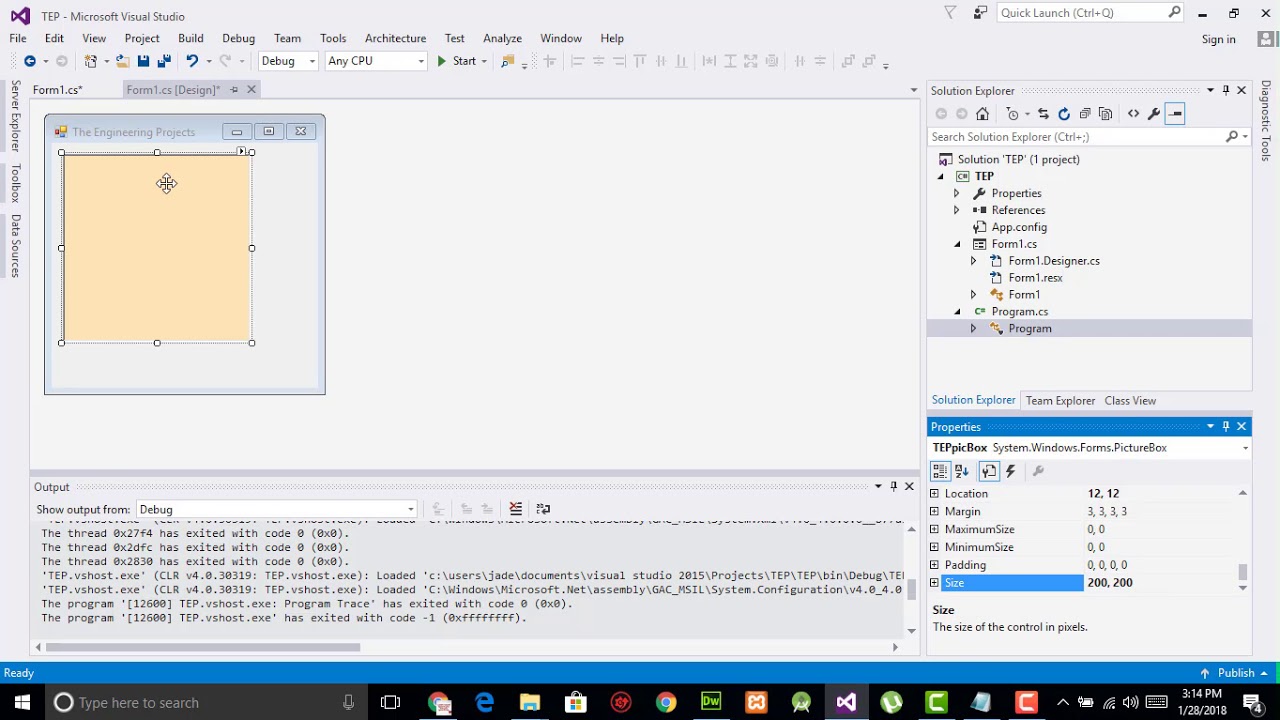Click the Clear All icon in Output panel
Image resolution: width=1280 pixels, height=720 pixels.
tap(515, 509)
